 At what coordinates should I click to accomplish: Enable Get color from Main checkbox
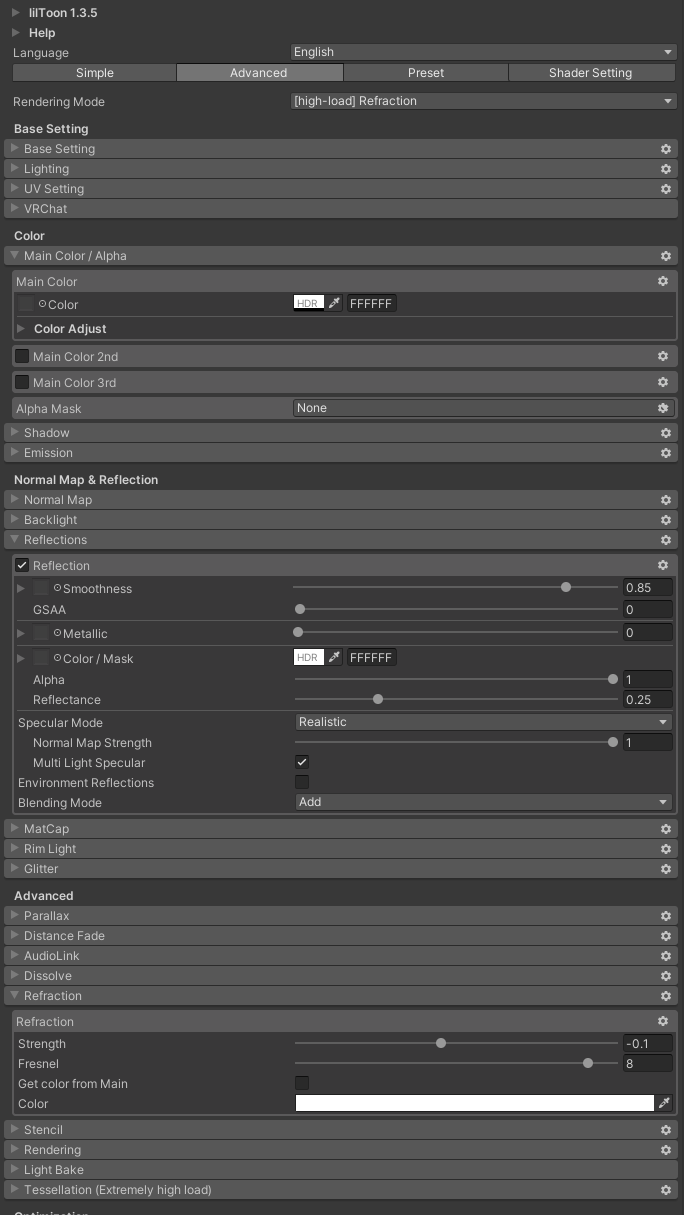(x=302, y=1083)
